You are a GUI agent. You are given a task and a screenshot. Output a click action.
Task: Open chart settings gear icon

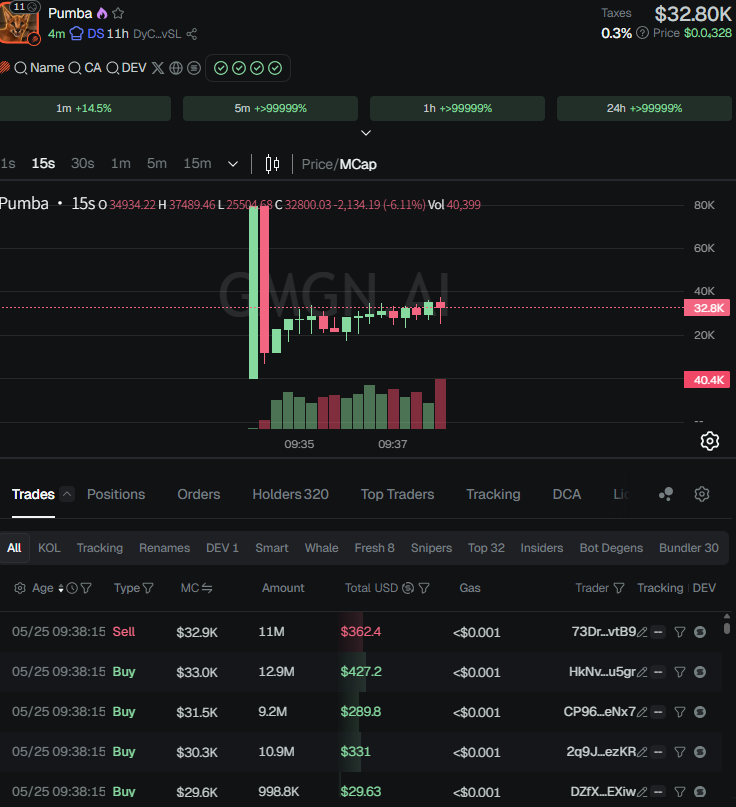(710, 441)
